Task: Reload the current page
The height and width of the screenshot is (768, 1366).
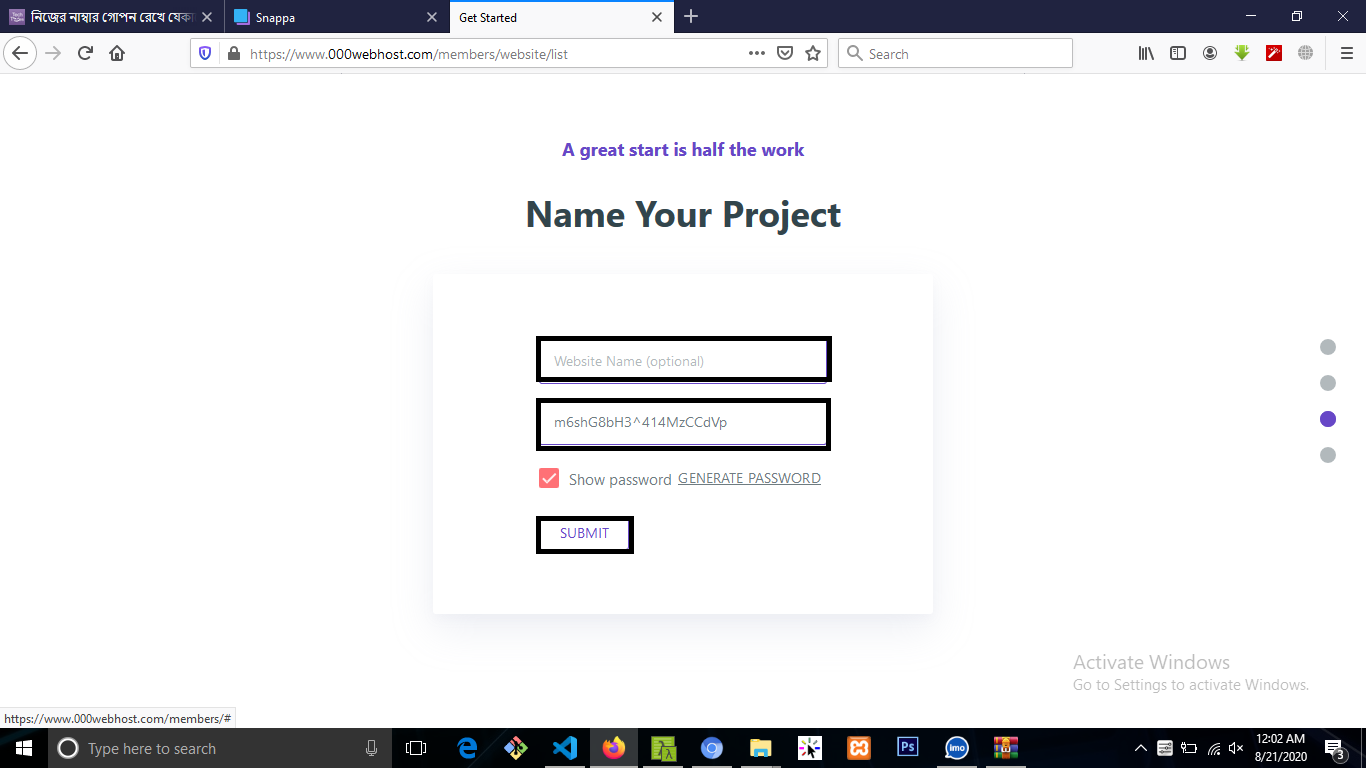Action: coord(85,54)
